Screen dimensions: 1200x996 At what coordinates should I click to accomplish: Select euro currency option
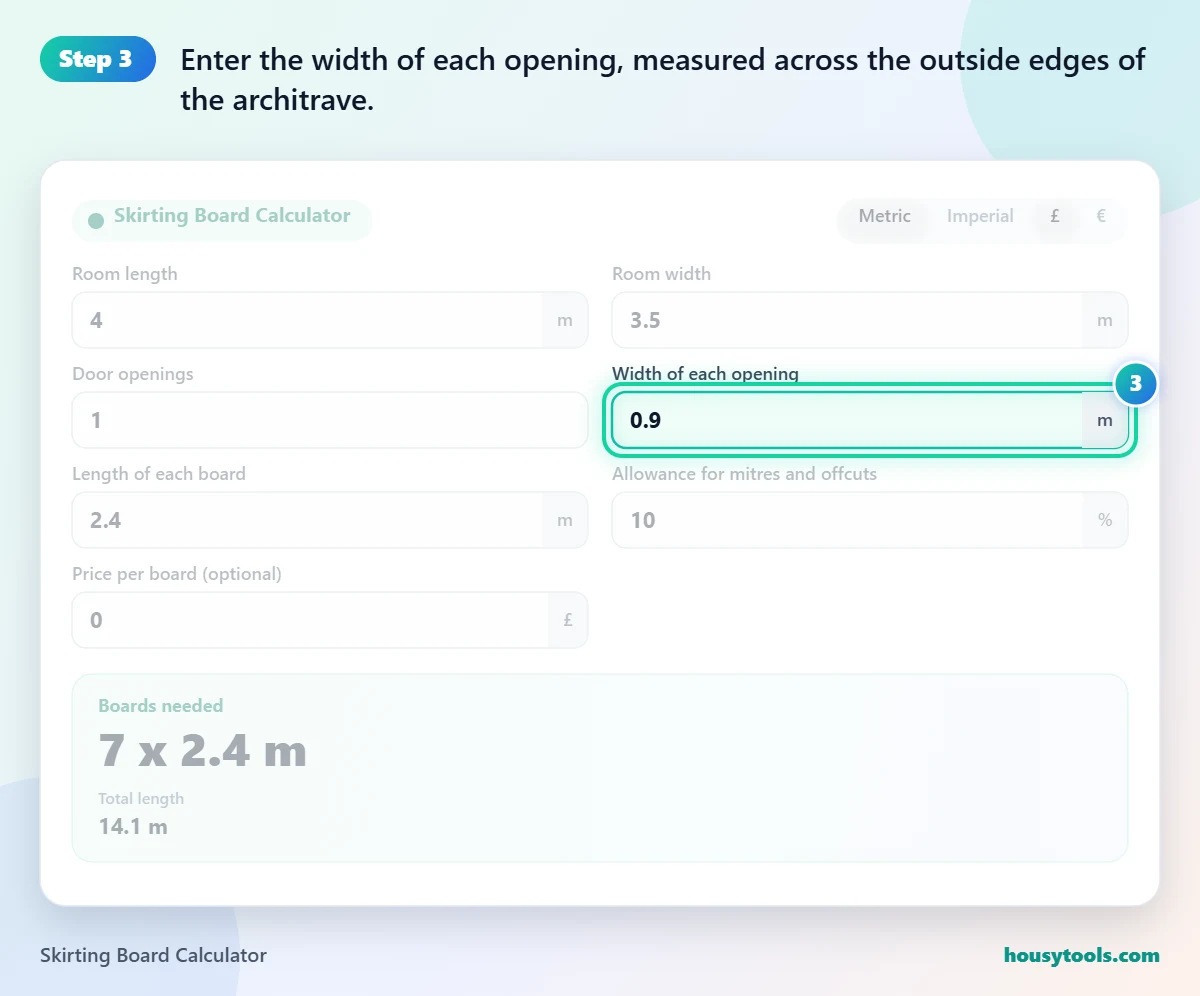1101,216
